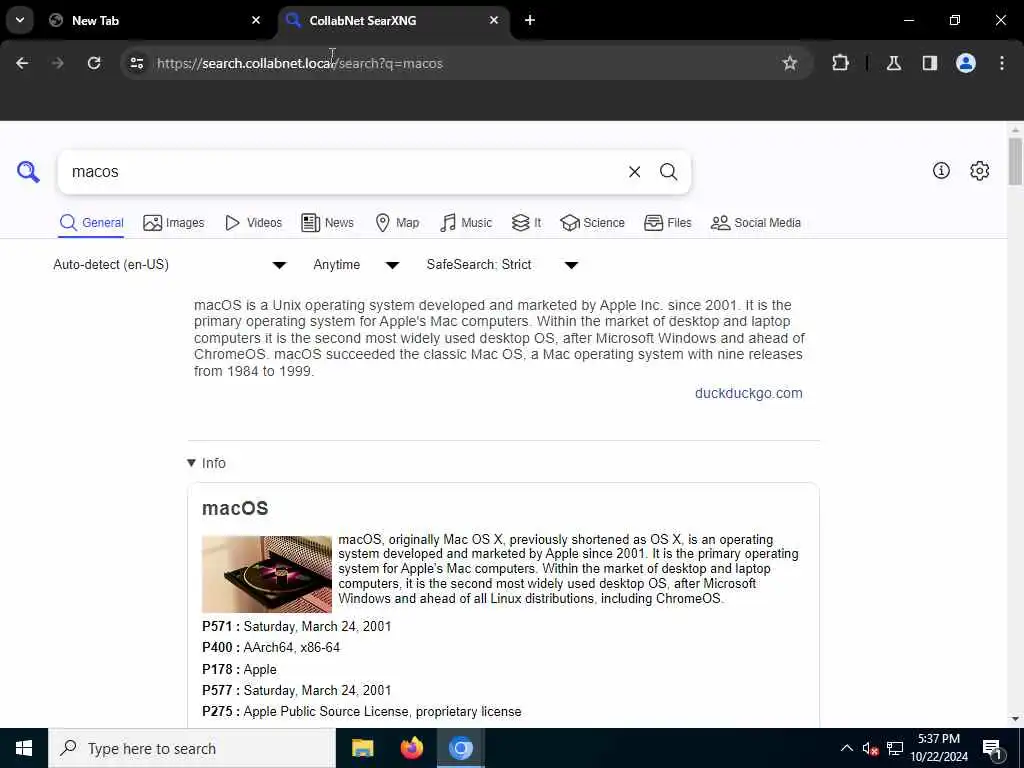Viewport: 1024px width, 768px height.
Task: Click the macOS infobox heading
Action: (235, 508)
